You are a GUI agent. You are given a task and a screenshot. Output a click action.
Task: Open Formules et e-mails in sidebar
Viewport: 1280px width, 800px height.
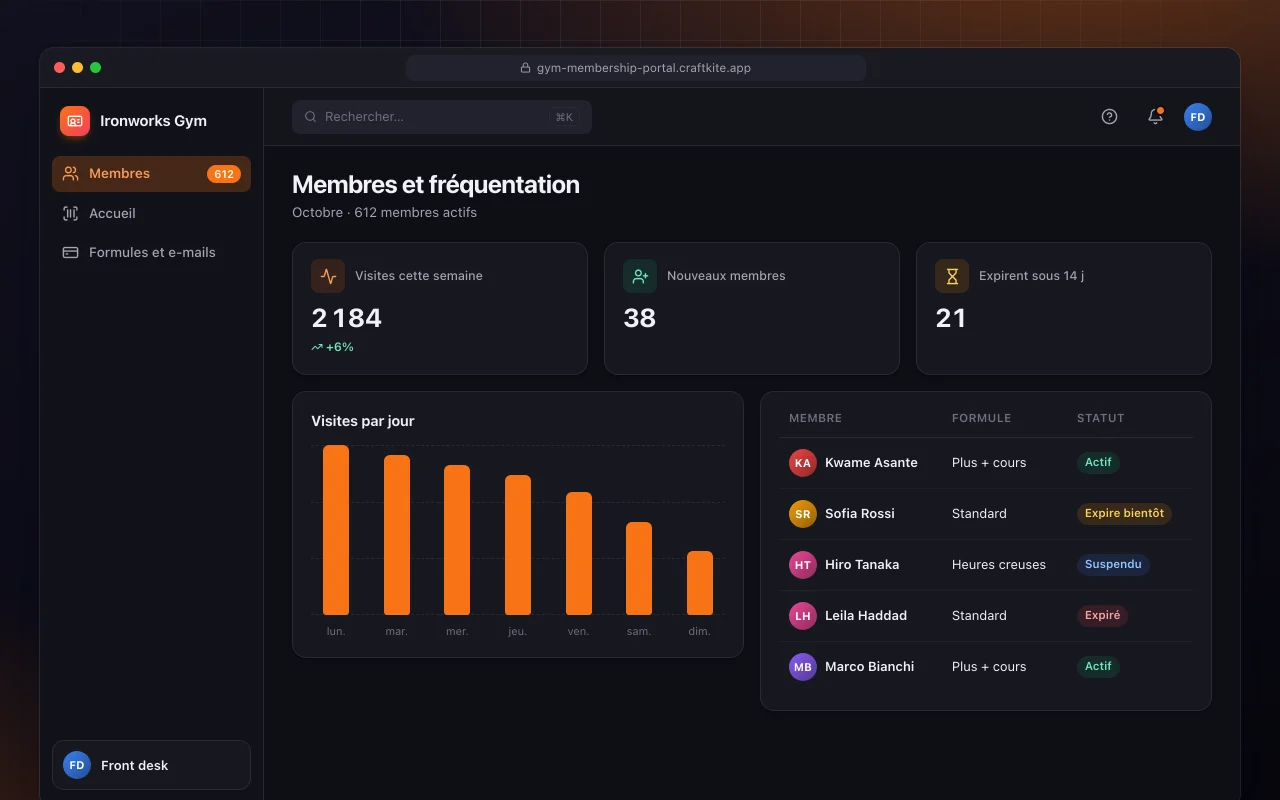151,252
